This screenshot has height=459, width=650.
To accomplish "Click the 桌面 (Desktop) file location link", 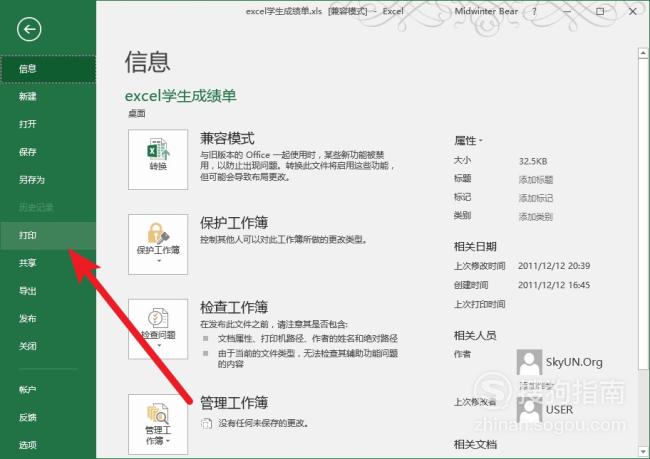I will pos(136,114).
